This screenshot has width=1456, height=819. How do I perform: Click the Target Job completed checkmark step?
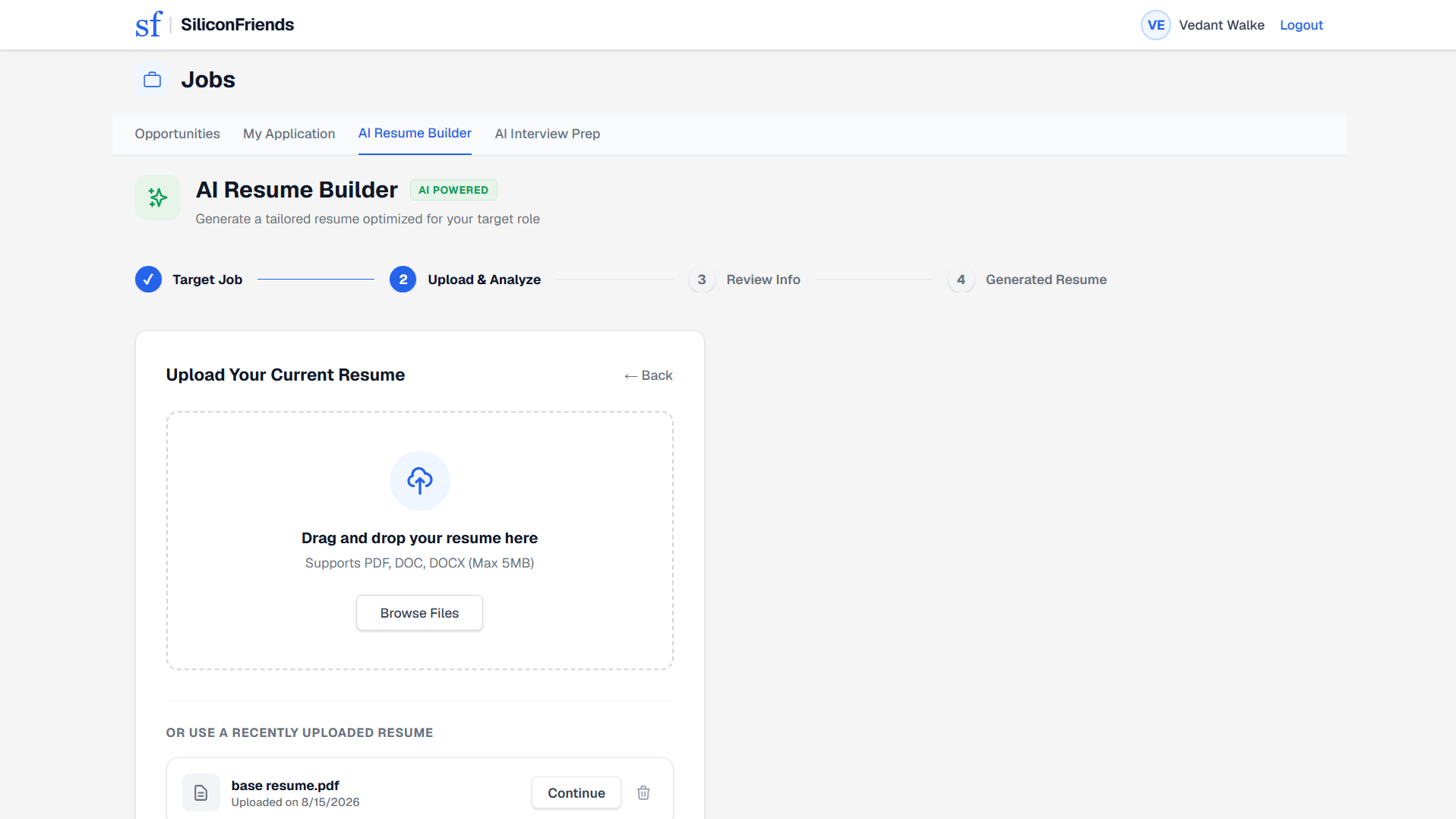pos(148,280)
